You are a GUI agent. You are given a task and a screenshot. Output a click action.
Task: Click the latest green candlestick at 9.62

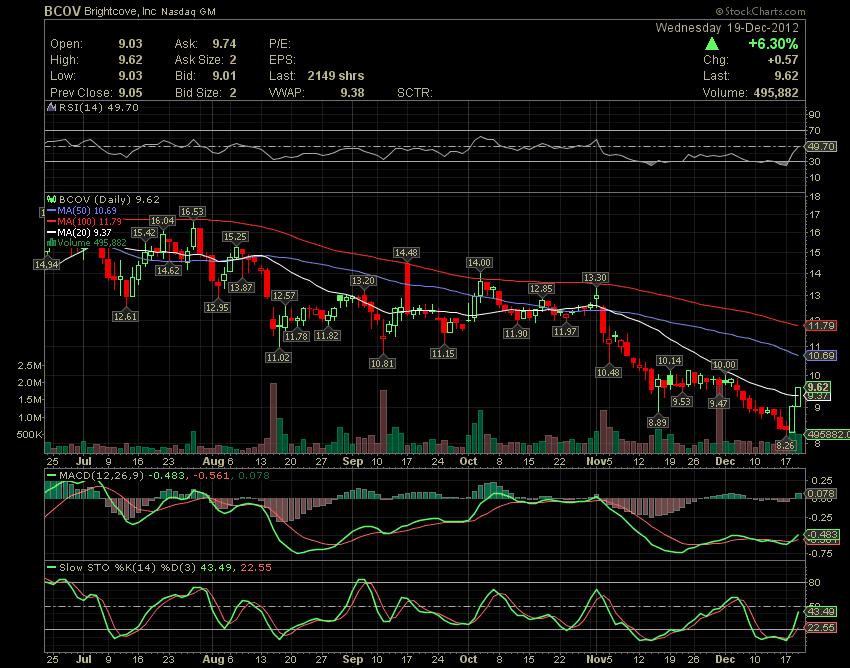(x=798, y=397)
